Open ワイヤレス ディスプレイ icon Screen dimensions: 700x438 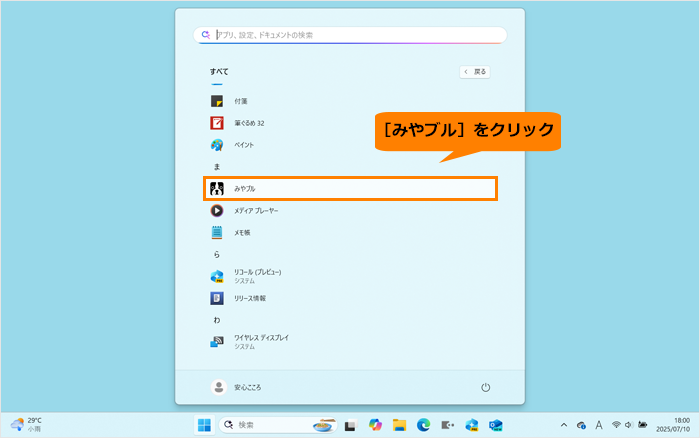click(x=217, y=342)
